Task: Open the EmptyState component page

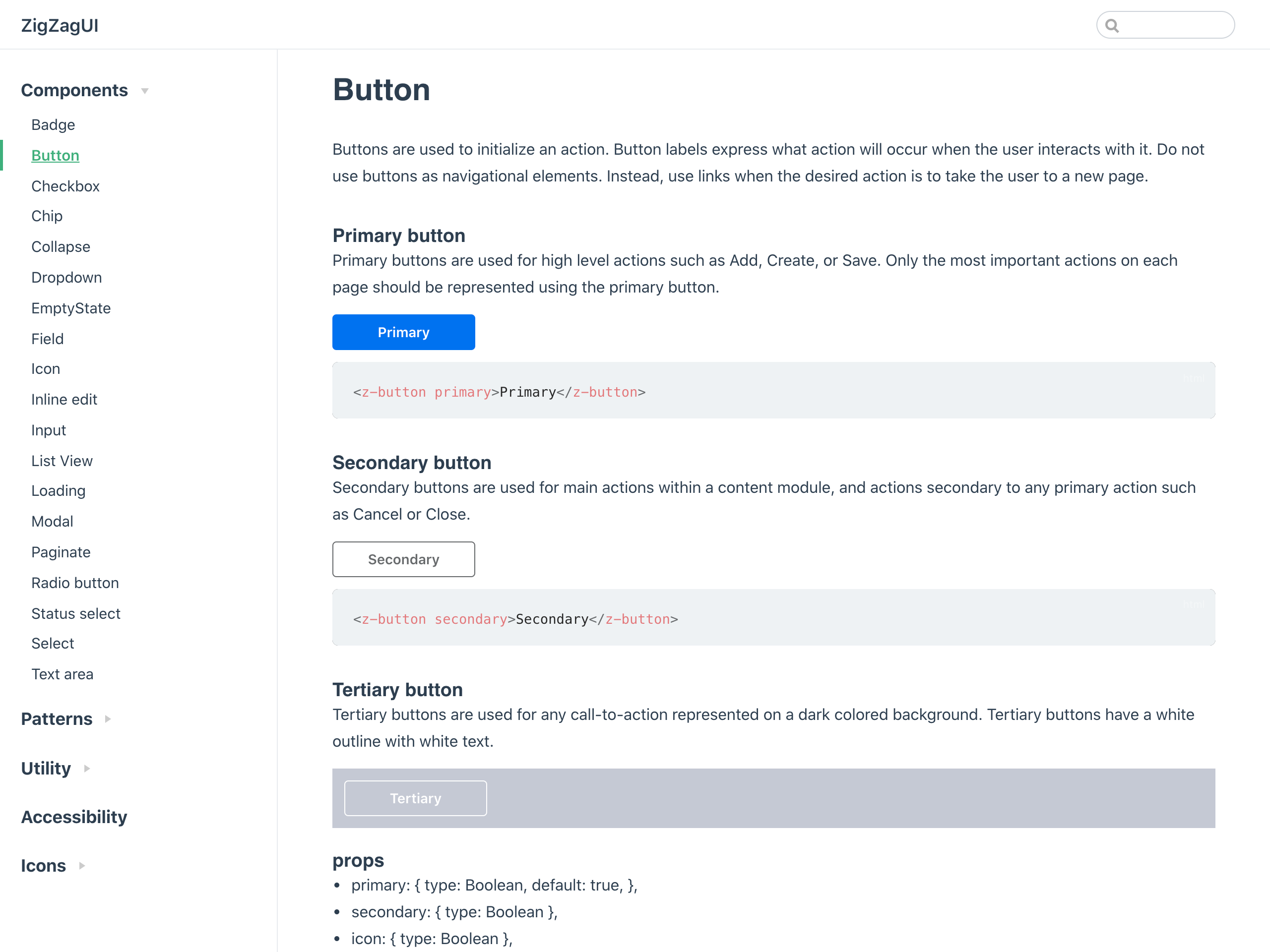Action: 70,308
